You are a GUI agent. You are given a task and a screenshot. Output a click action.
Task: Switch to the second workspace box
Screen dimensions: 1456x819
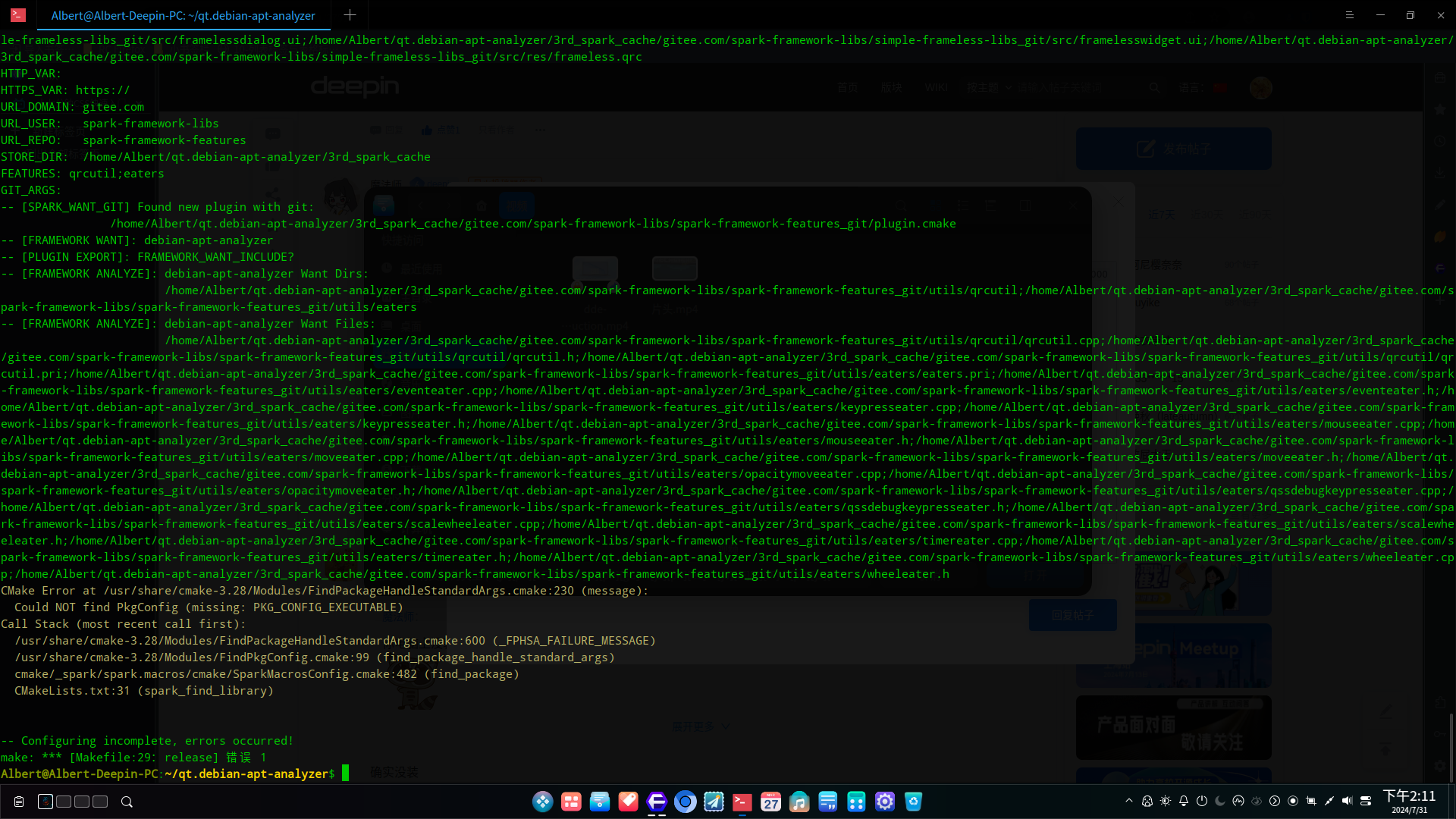click(x=64, y=802)
